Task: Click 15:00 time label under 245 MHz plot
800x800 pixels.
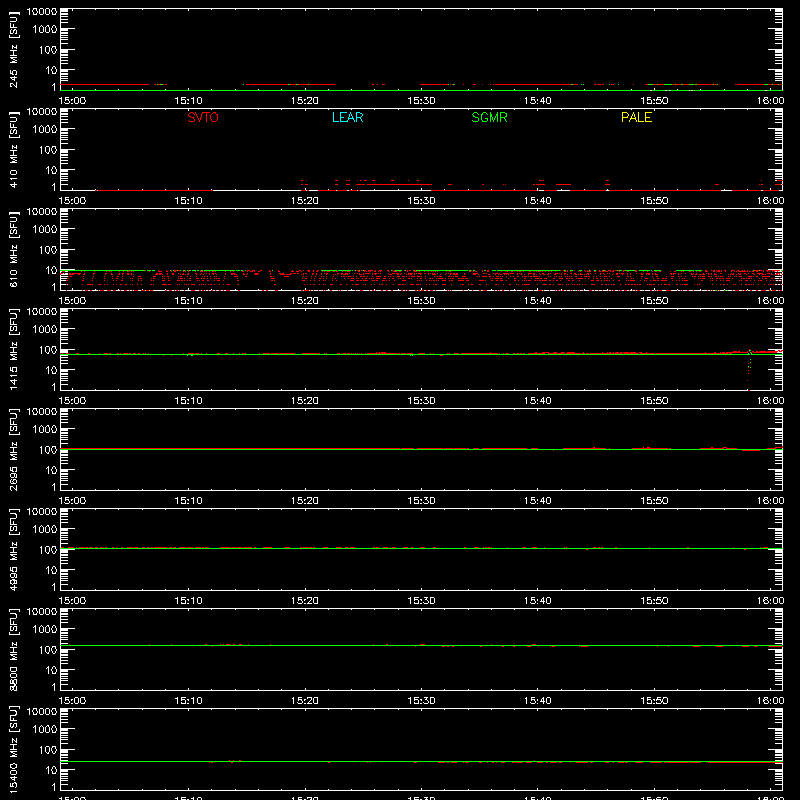Action: click(72, 101)
